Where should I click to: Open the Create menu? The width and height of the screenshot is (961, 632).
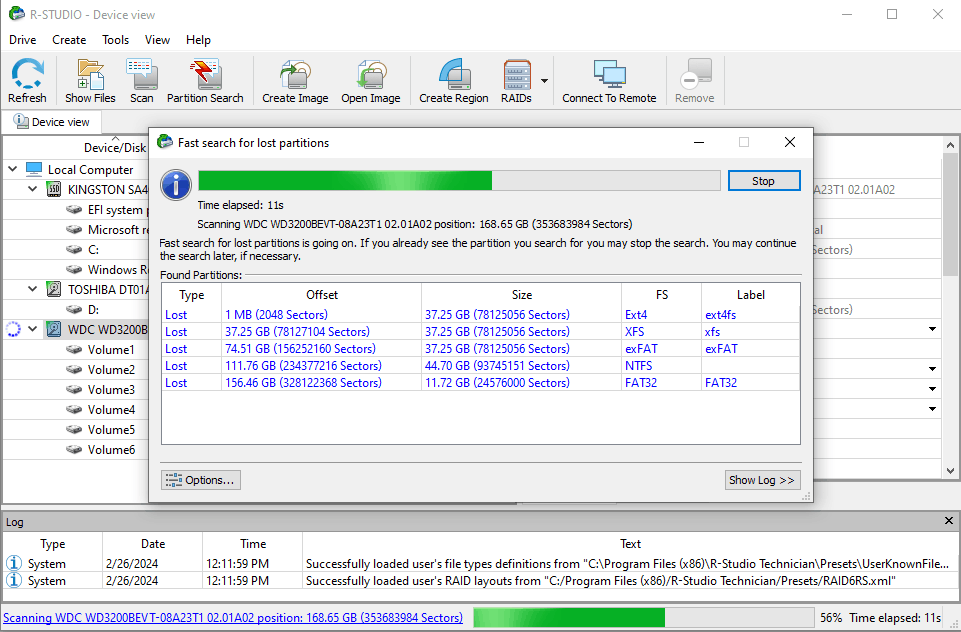(69, 40)
